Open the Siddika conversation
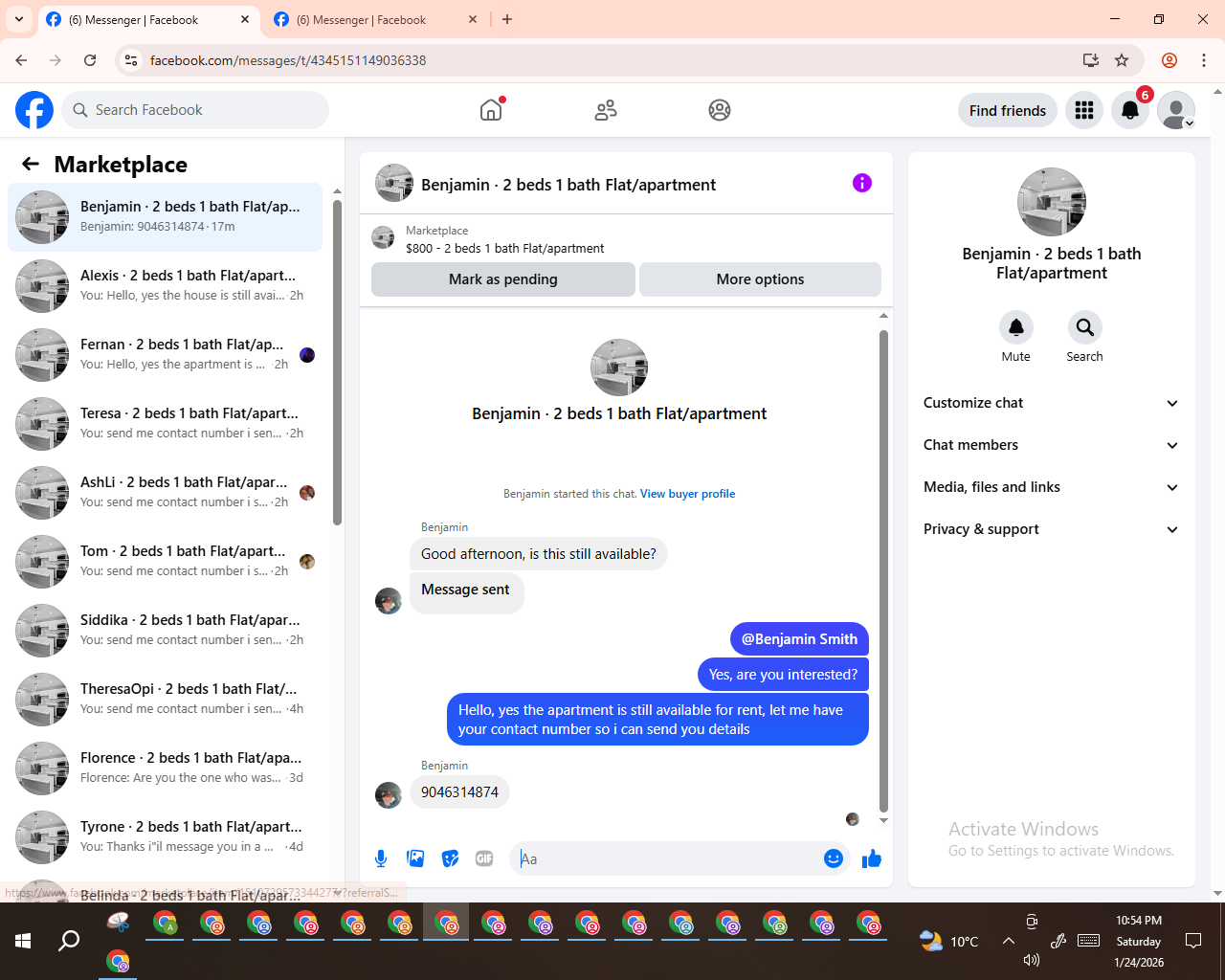Screen dimensions: 1225x980 point(165,630)
